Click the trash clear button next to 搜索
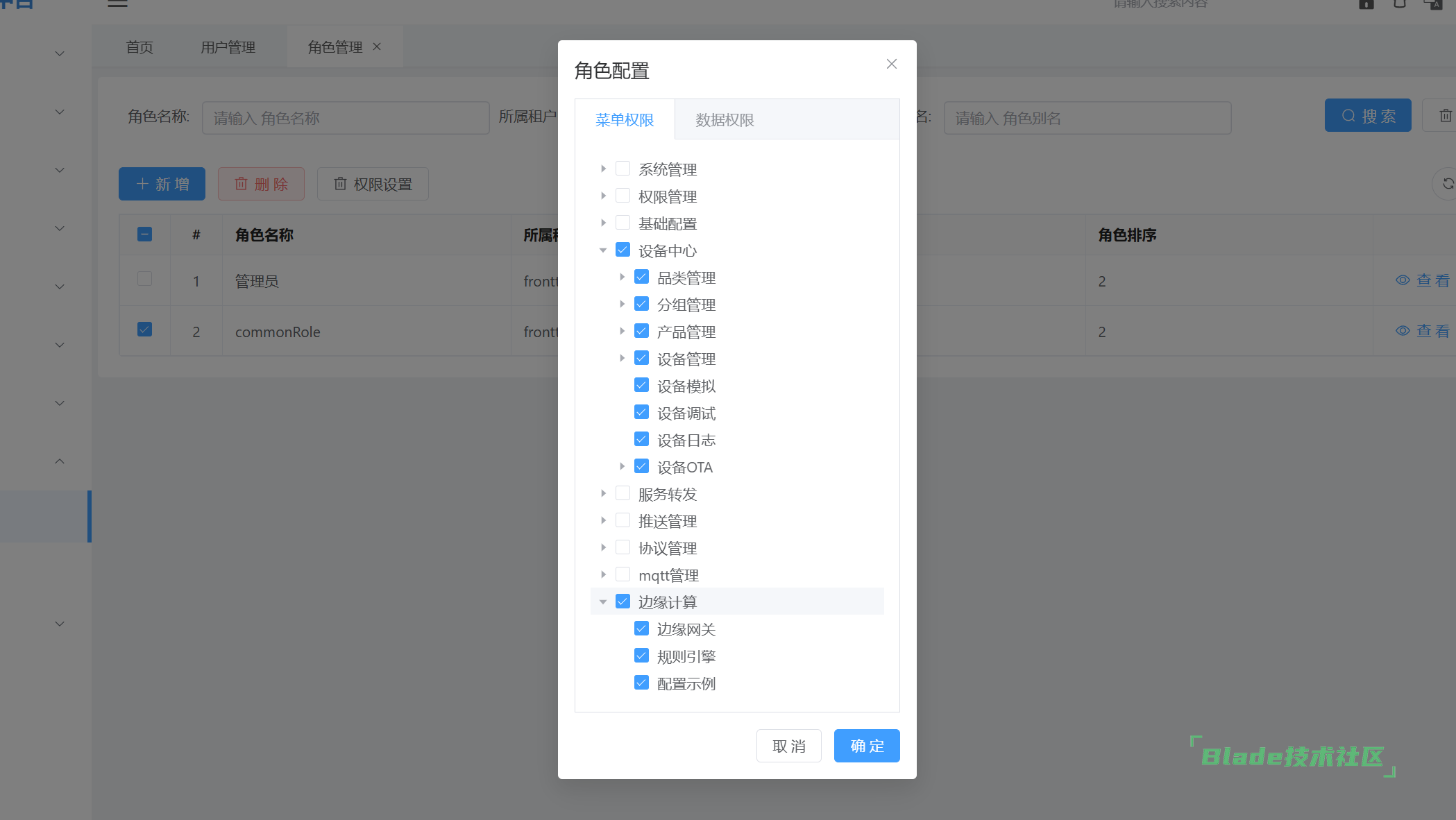Viewport: 1456px width, 820px height. [x=1444, y=116]
